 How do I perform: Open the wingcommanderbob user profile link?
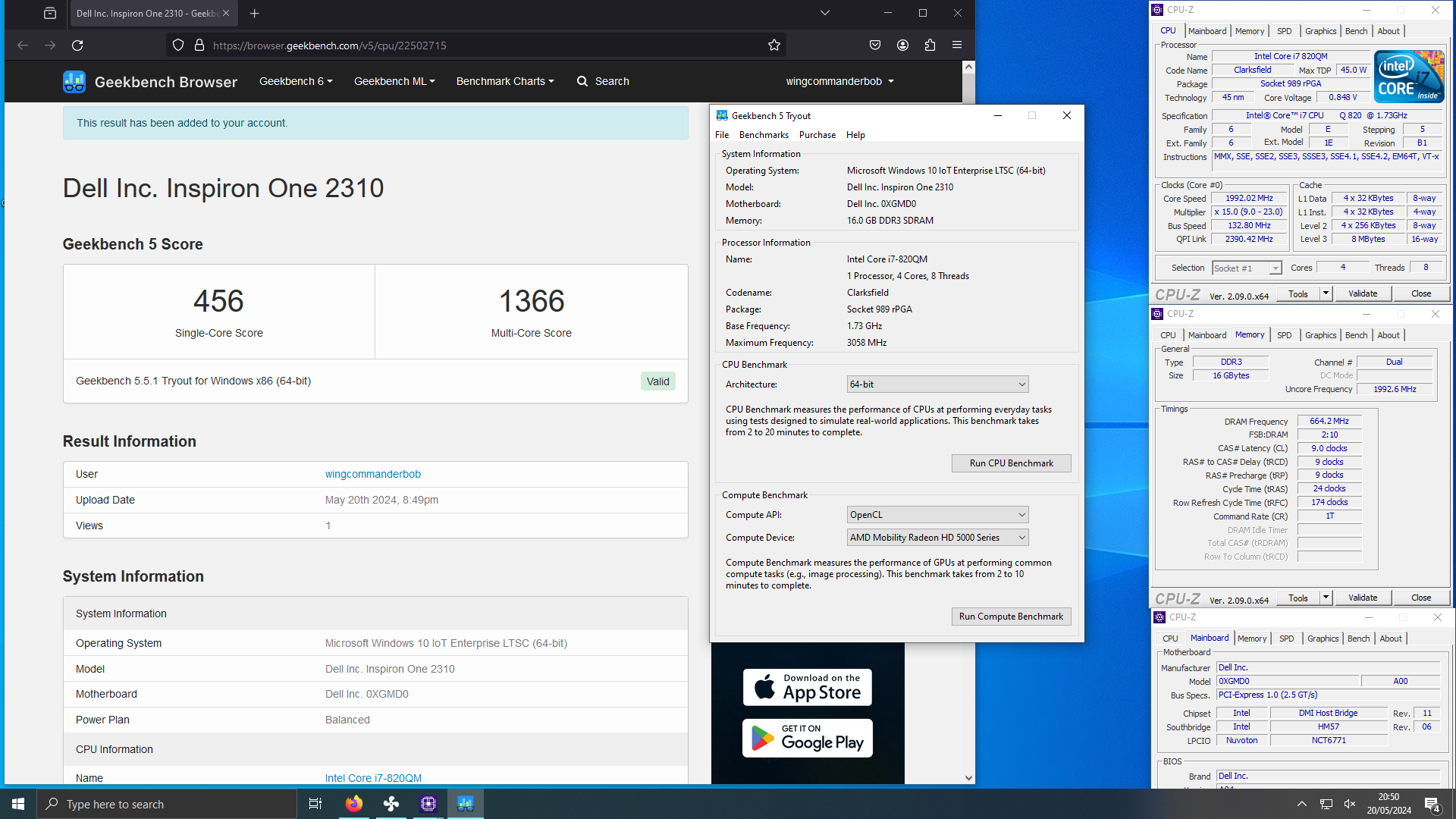373,474
